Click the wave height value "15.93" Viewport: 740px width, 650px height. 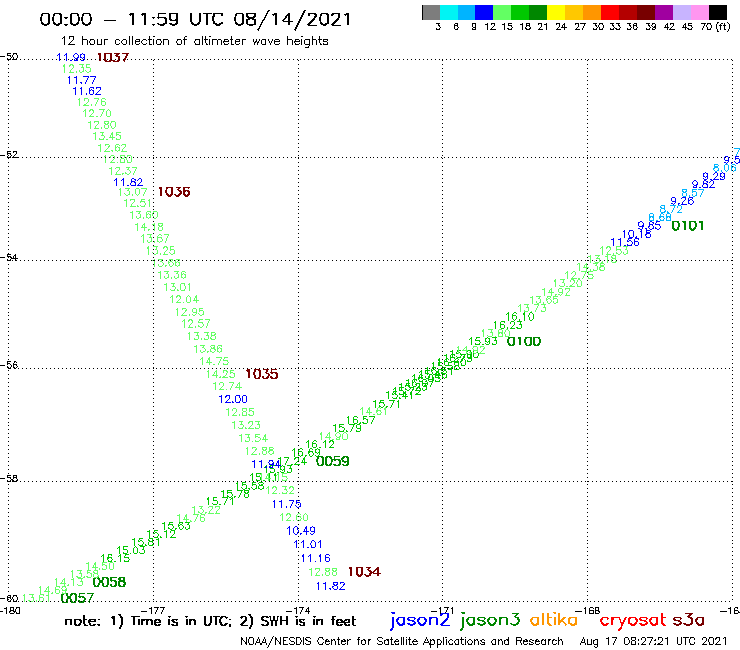[483, 341]
